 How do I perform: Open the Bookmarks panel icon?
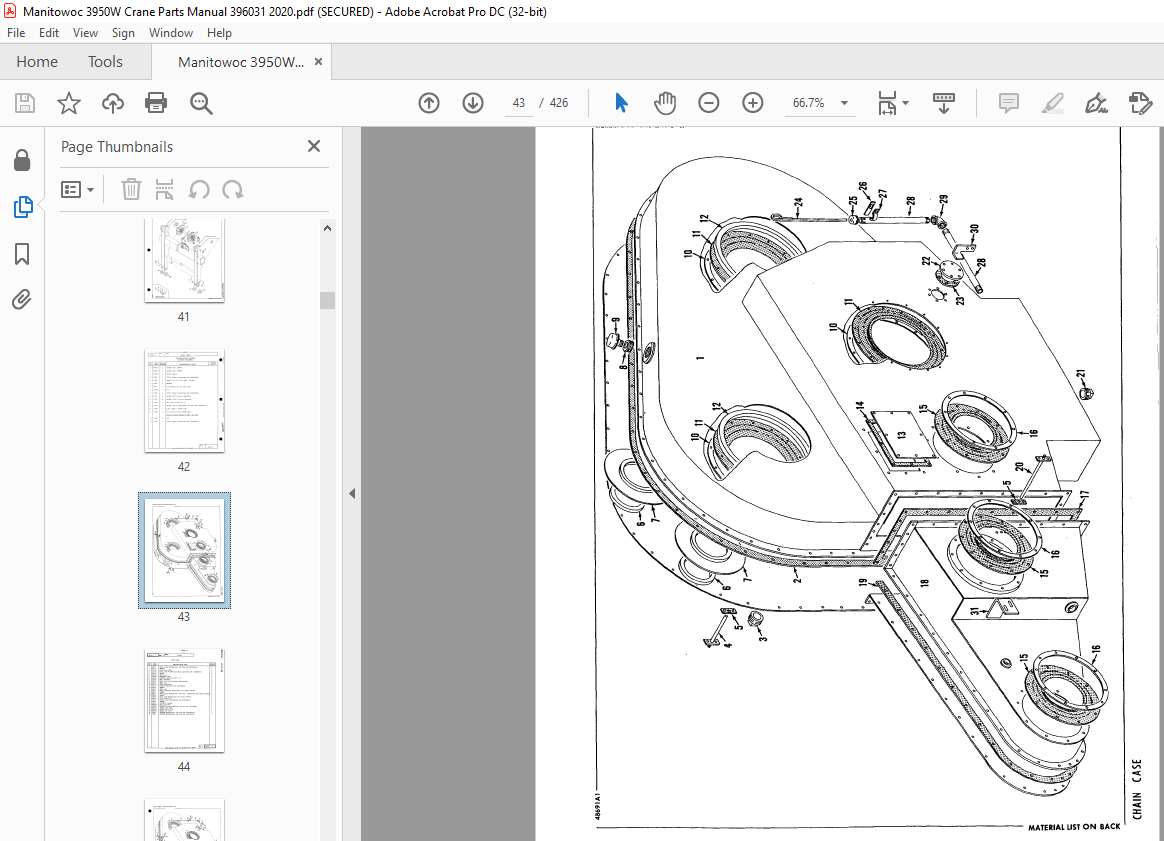coord(22,254)
